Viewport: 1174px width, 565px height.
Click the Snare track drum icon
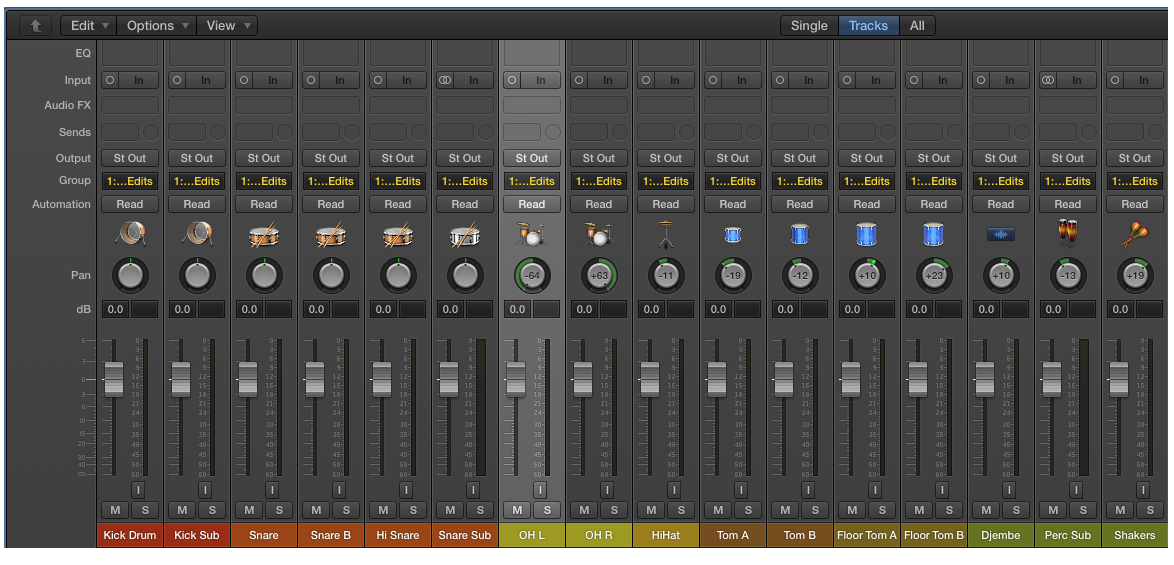(x=264, y=235)
